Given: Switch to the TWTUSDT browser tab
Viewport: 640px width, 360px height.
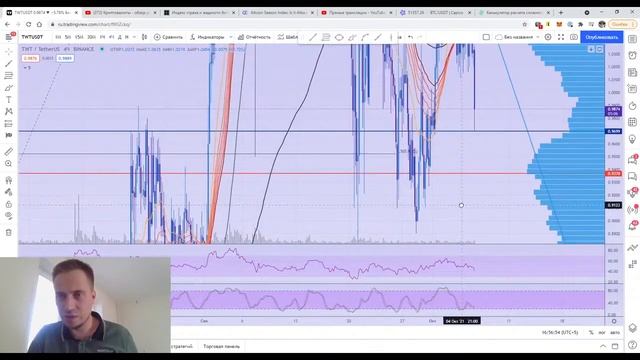Looking at the screenshot, I should [x=41, y=13].
